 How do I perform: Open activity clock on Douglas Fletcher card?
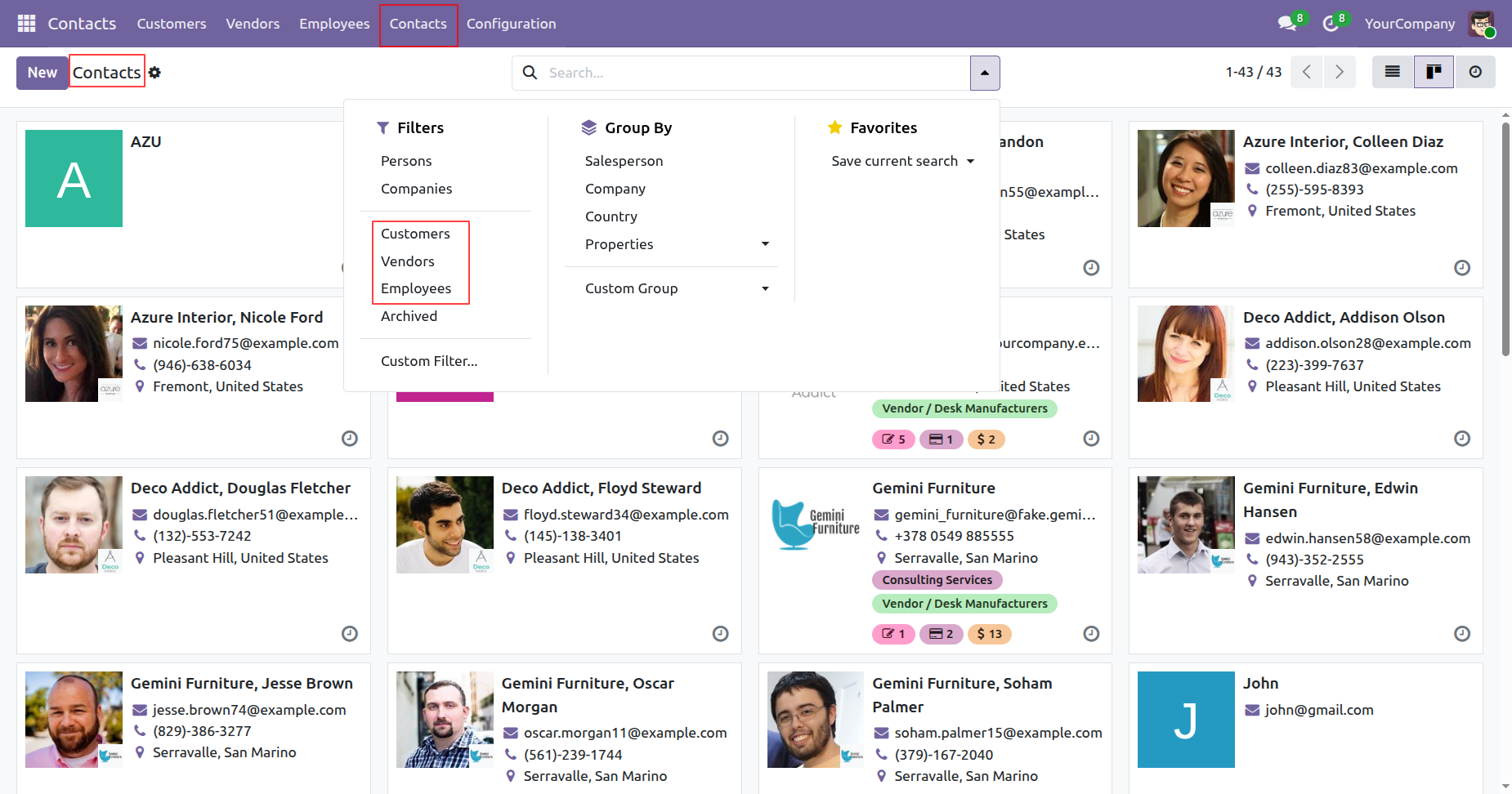point(350,634)
